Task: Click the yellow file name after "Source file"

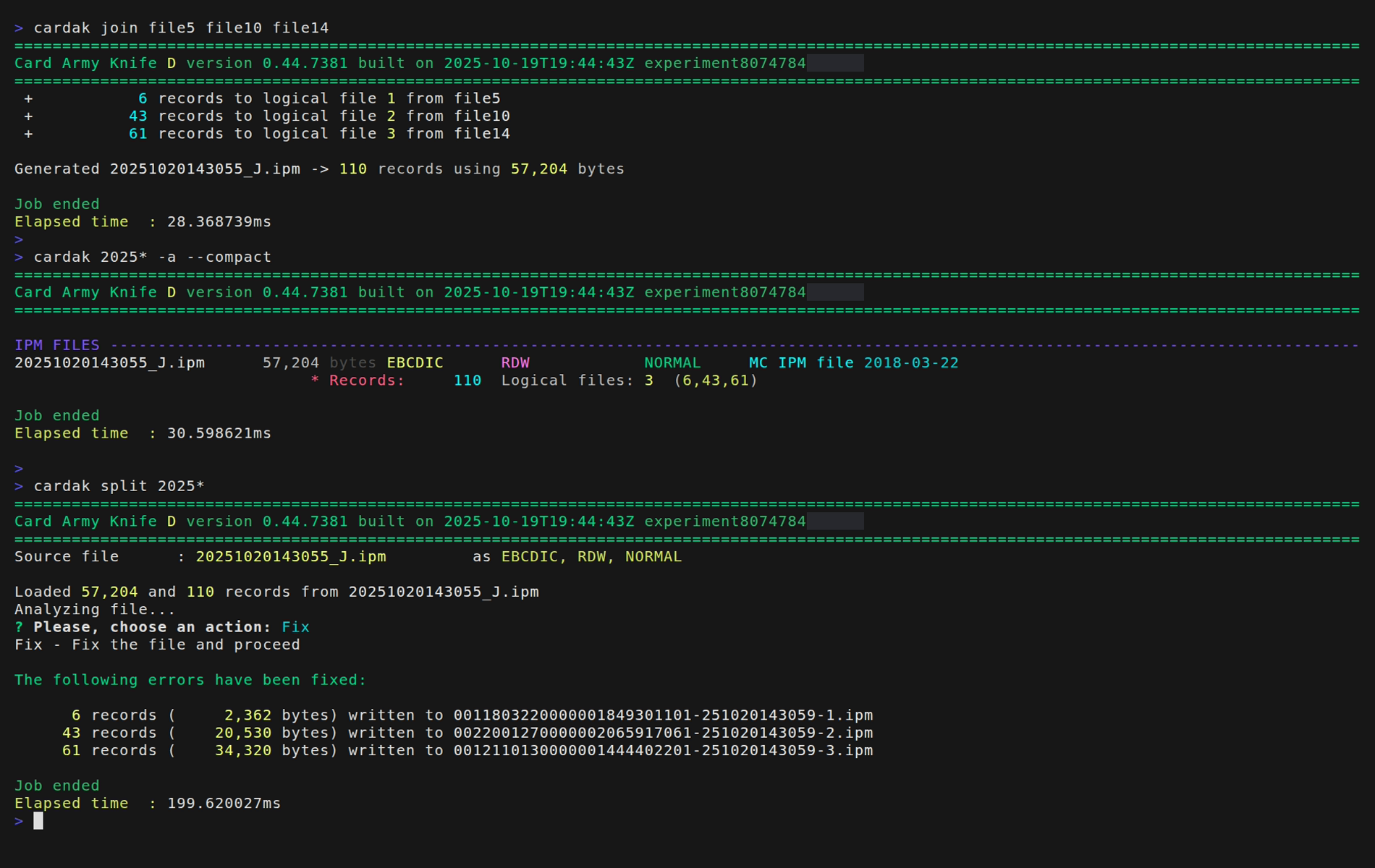Action: pos(291,557)
